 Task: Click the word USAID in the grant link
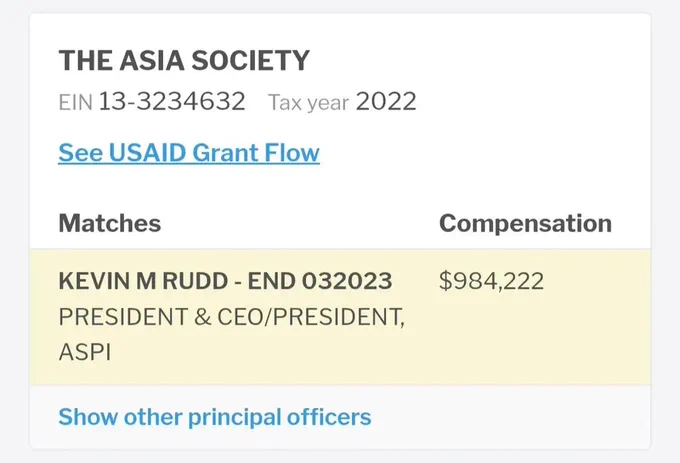click(147, 153)
